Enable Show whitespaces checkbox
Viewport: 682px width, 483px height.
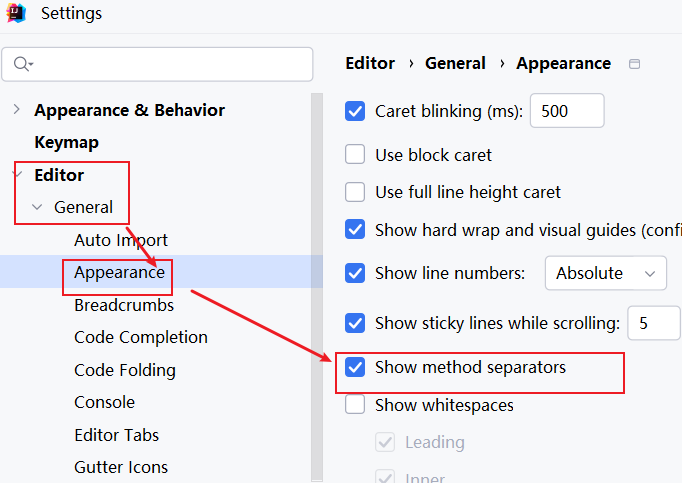355,405
